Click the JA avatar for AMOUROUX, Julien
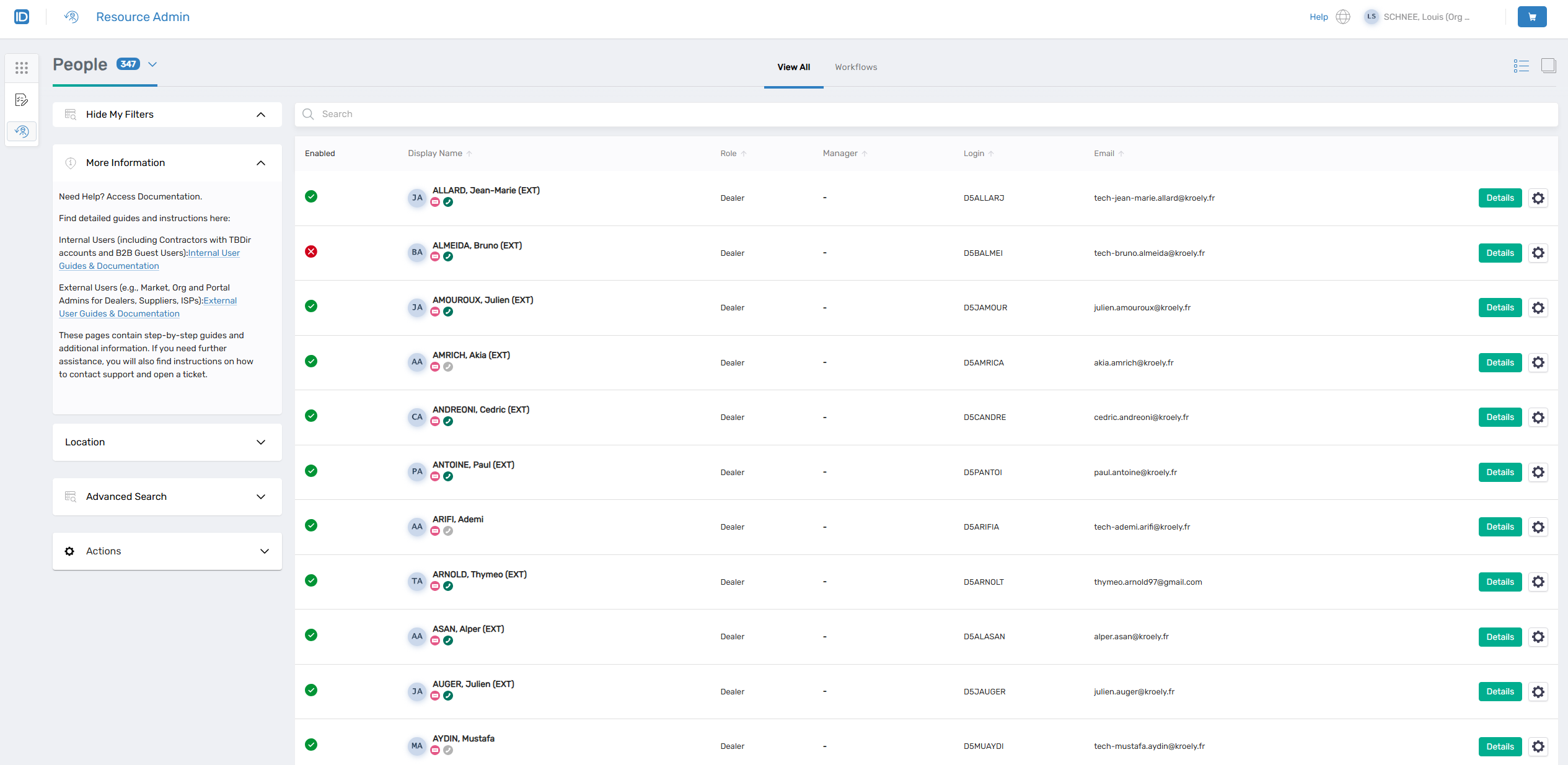The width and height of the screenshot is (1568, 765). pos(417,307)
